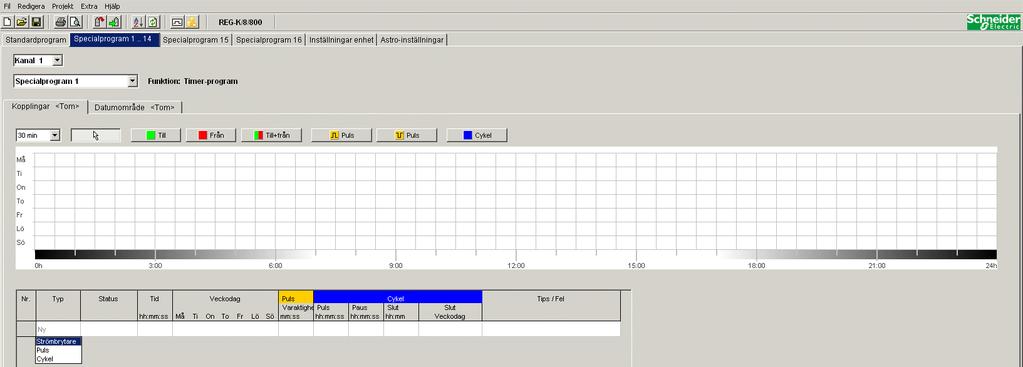Save the project with the floppy disk icon
This screenshot has height=367, width=1023.
36,22
